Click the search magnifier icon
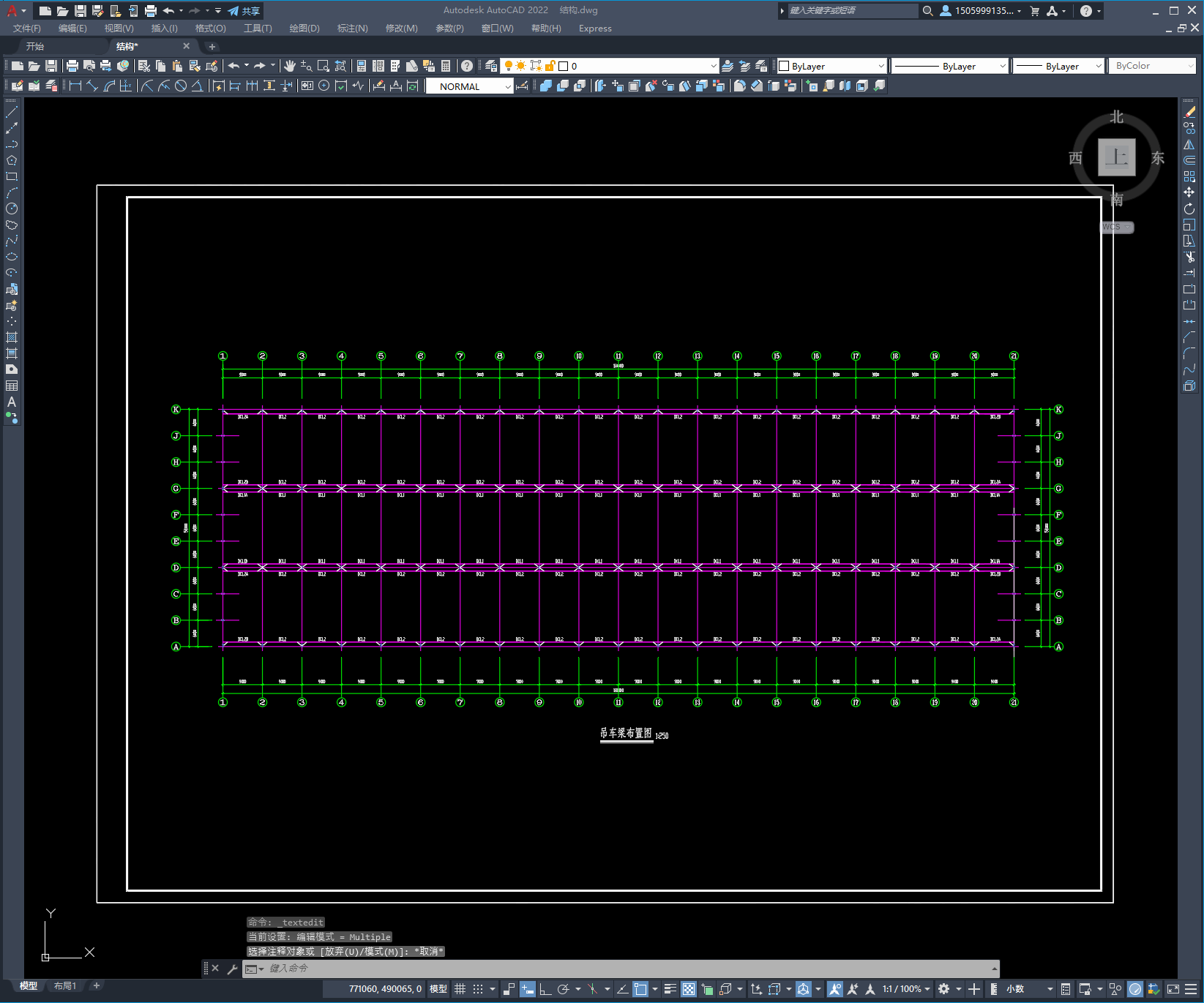This screenshot has width=1204, height=1003. tap(927, 11)
